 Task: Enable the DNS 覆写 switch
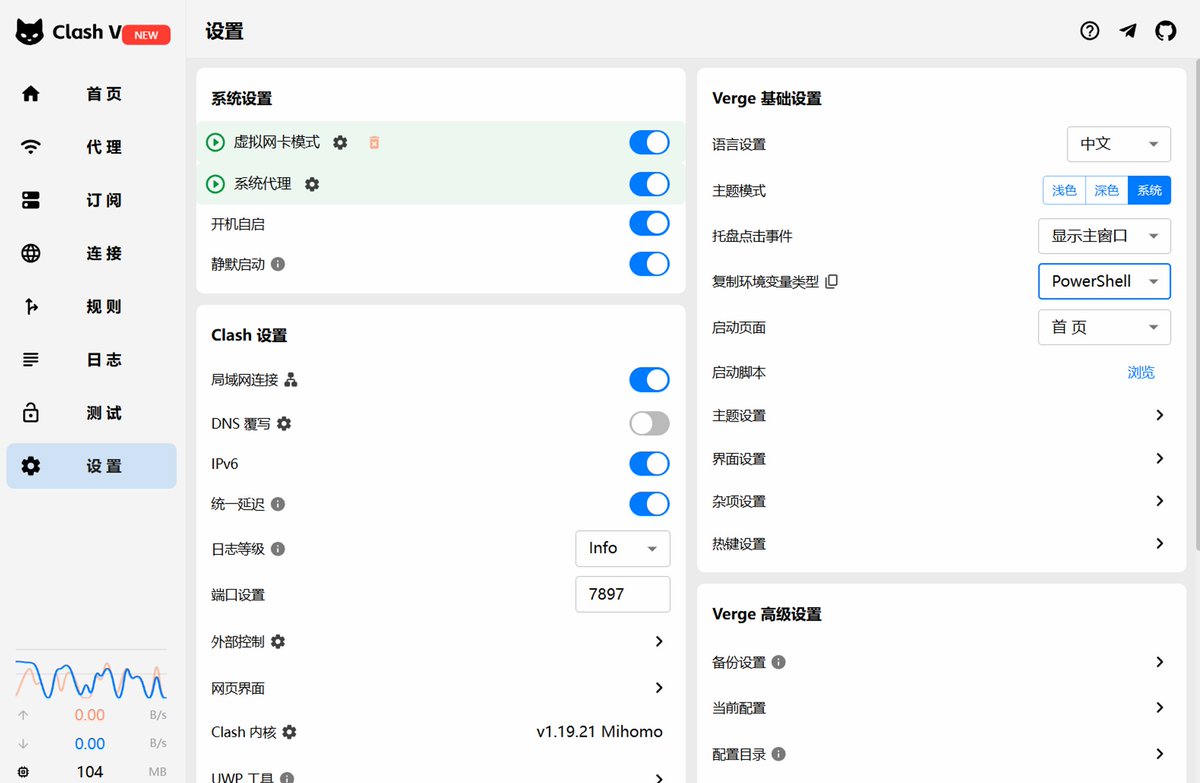coord(650,424)
